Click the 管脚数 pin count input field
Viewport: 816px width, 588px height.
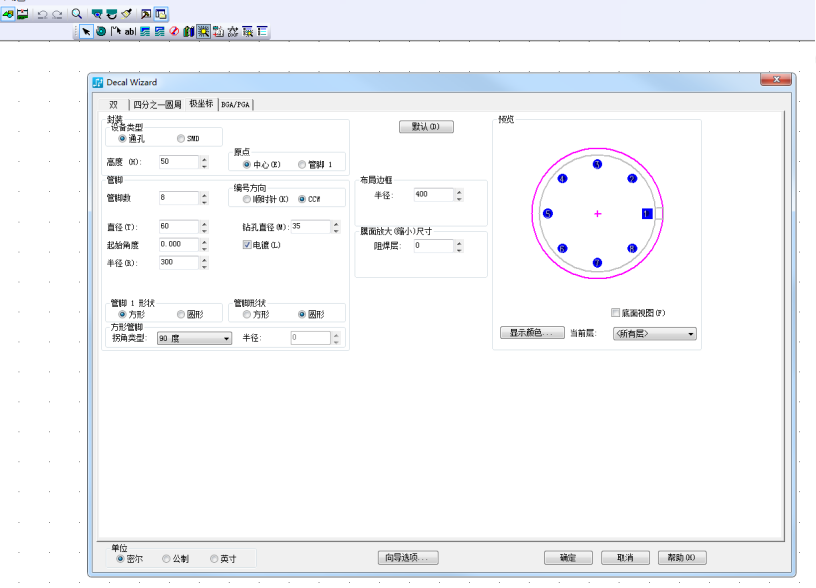click(178, 198)
